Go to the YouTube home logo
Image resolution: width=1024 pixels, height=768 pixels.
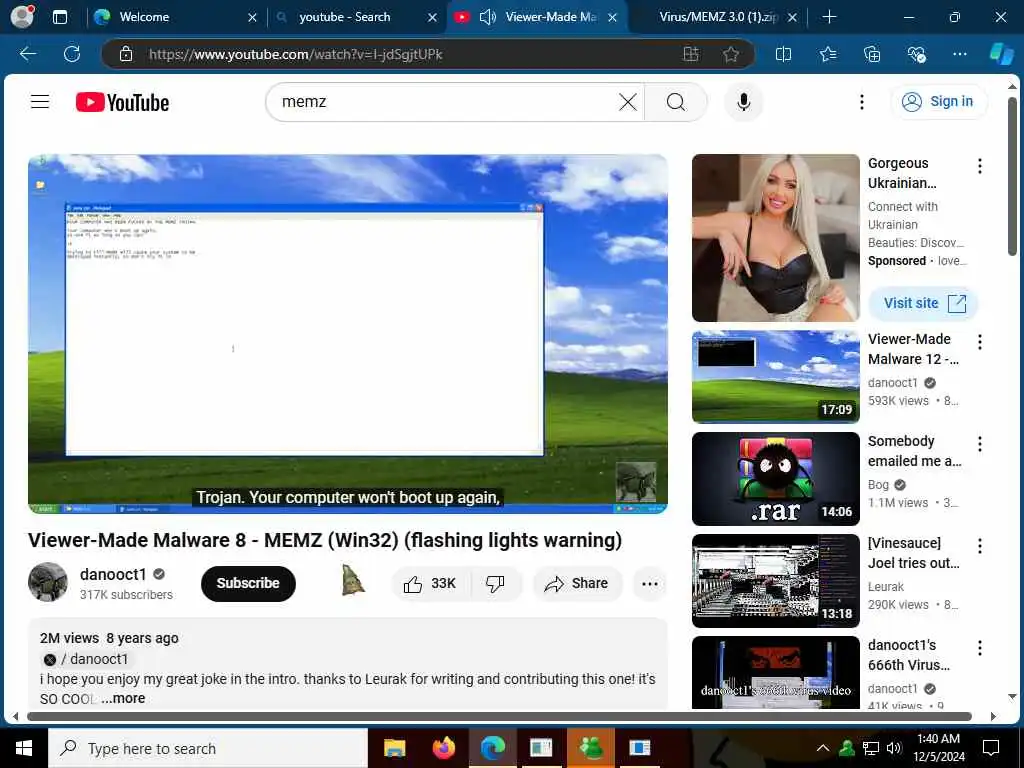tap(122, 103)
